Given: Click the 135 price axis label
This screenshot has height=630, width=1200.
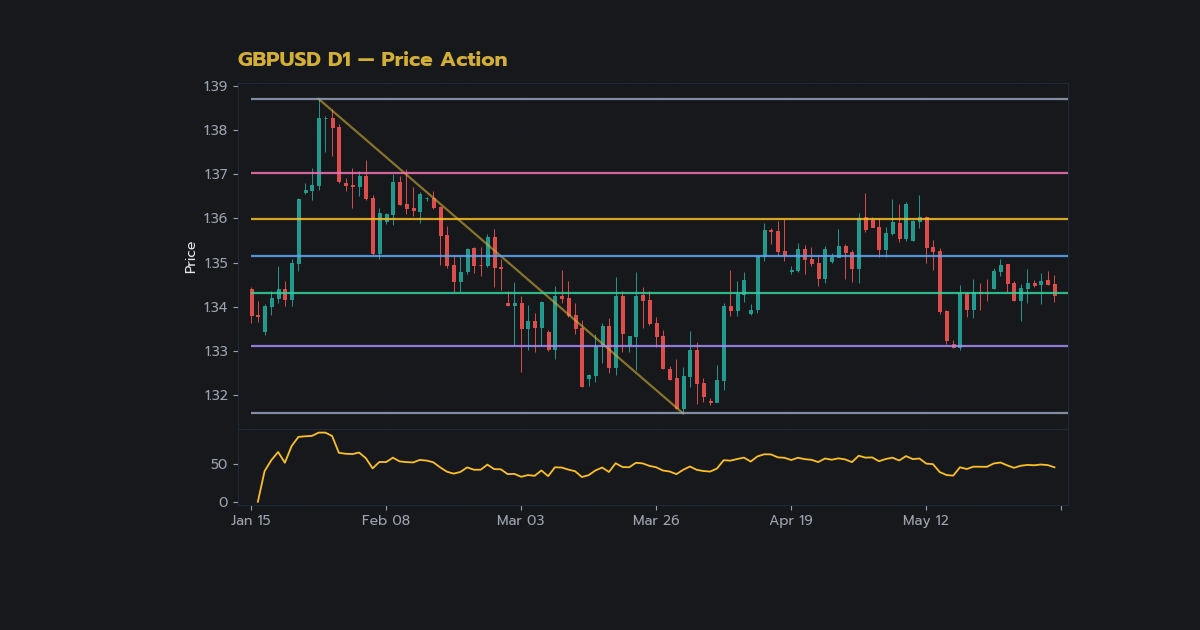Looking at the screenshot, I should pyautogui.click(x=216, y=264).
